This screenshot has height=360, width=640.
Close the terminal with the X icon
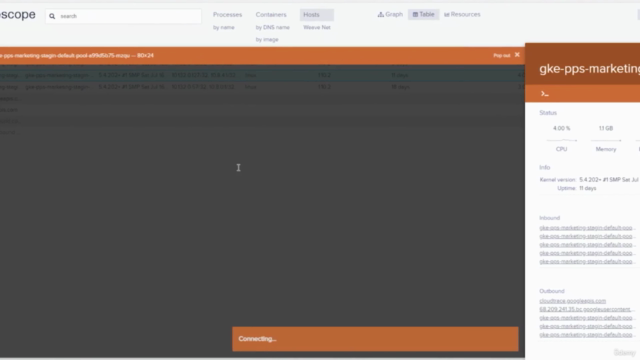517,55
